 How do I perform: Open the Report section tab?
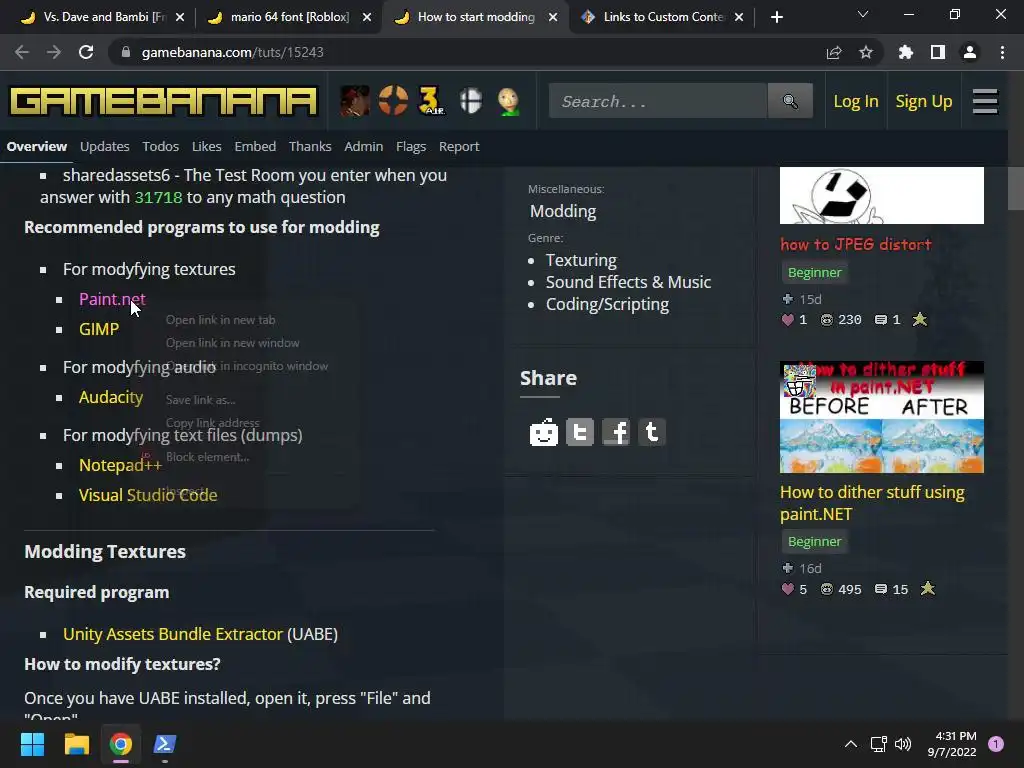(x=459, y=146)
